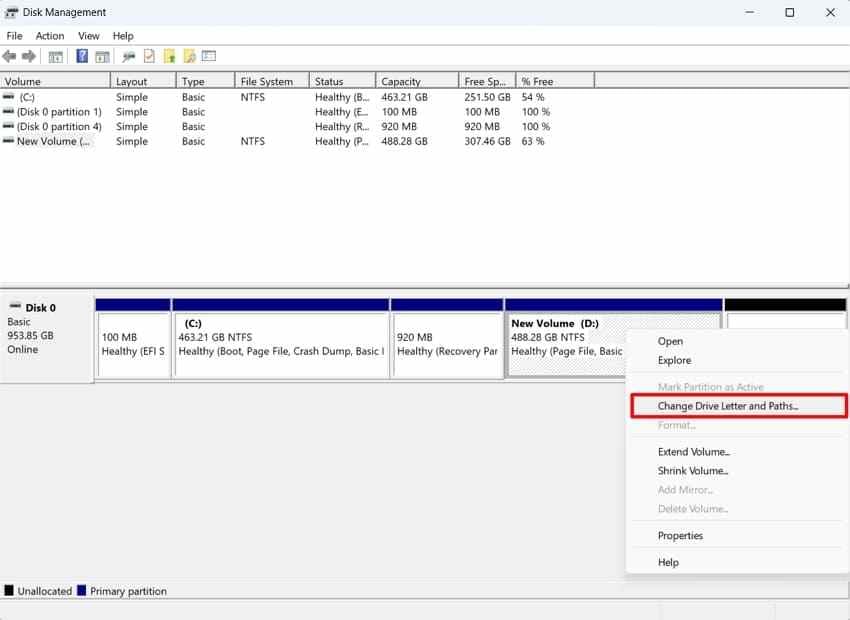Click the black Unallocated legend swatch
The image size is (850, 620).
pyautogui.click(x=9, y=591)
